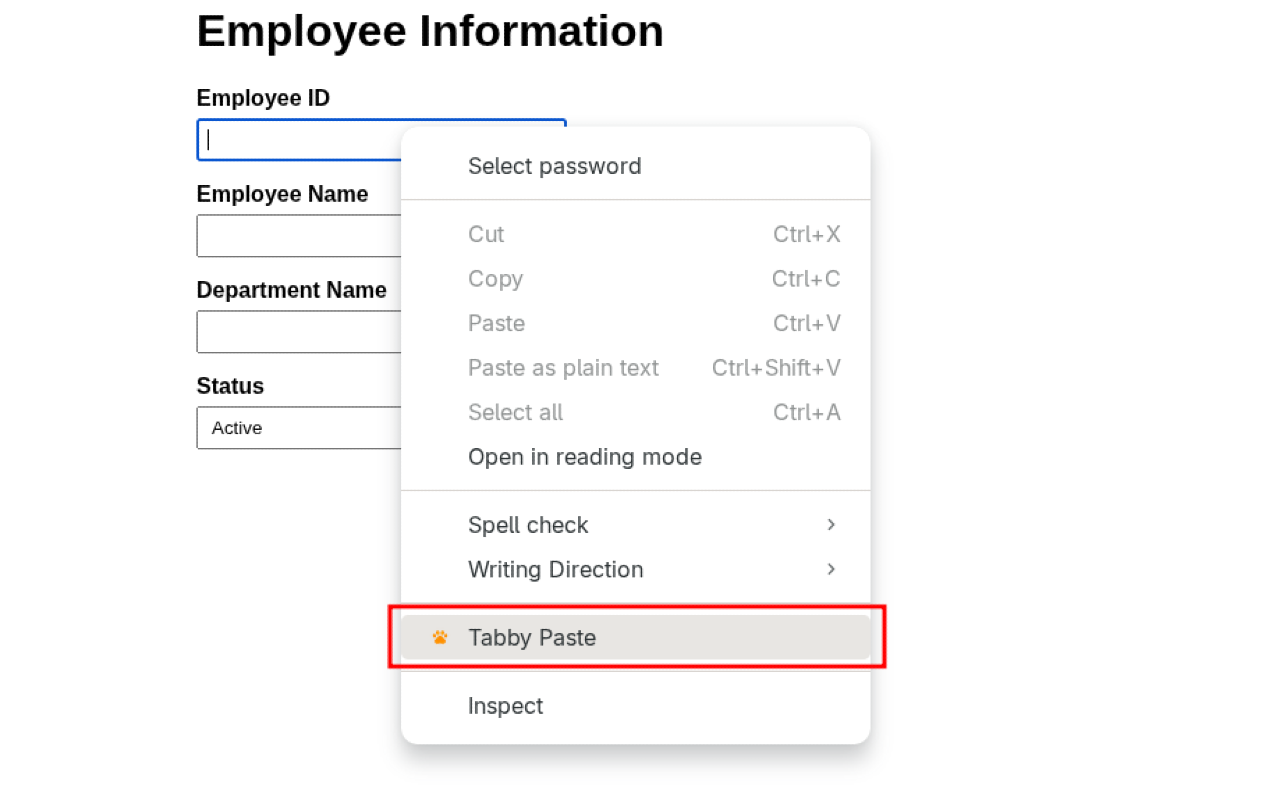Image resolution: width=1280 pixels, height=800 pixels.
Task: Click Select password in the context menu
Action: pos(555,166)
